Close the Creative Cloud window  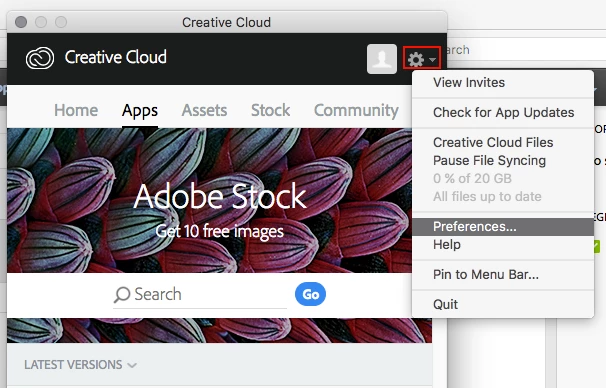point(21,22)
